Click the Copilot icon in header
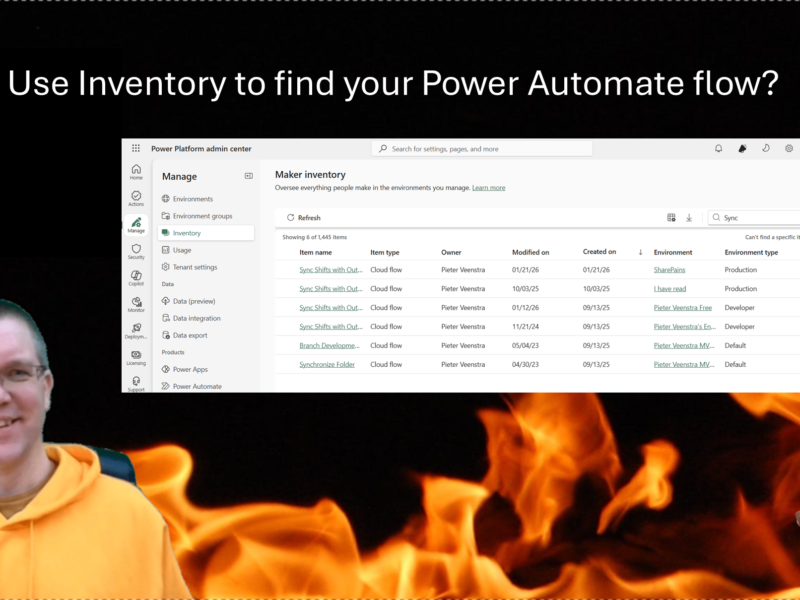Image resolution: width=800 pixels, height=600 pixels. (742, 148)
